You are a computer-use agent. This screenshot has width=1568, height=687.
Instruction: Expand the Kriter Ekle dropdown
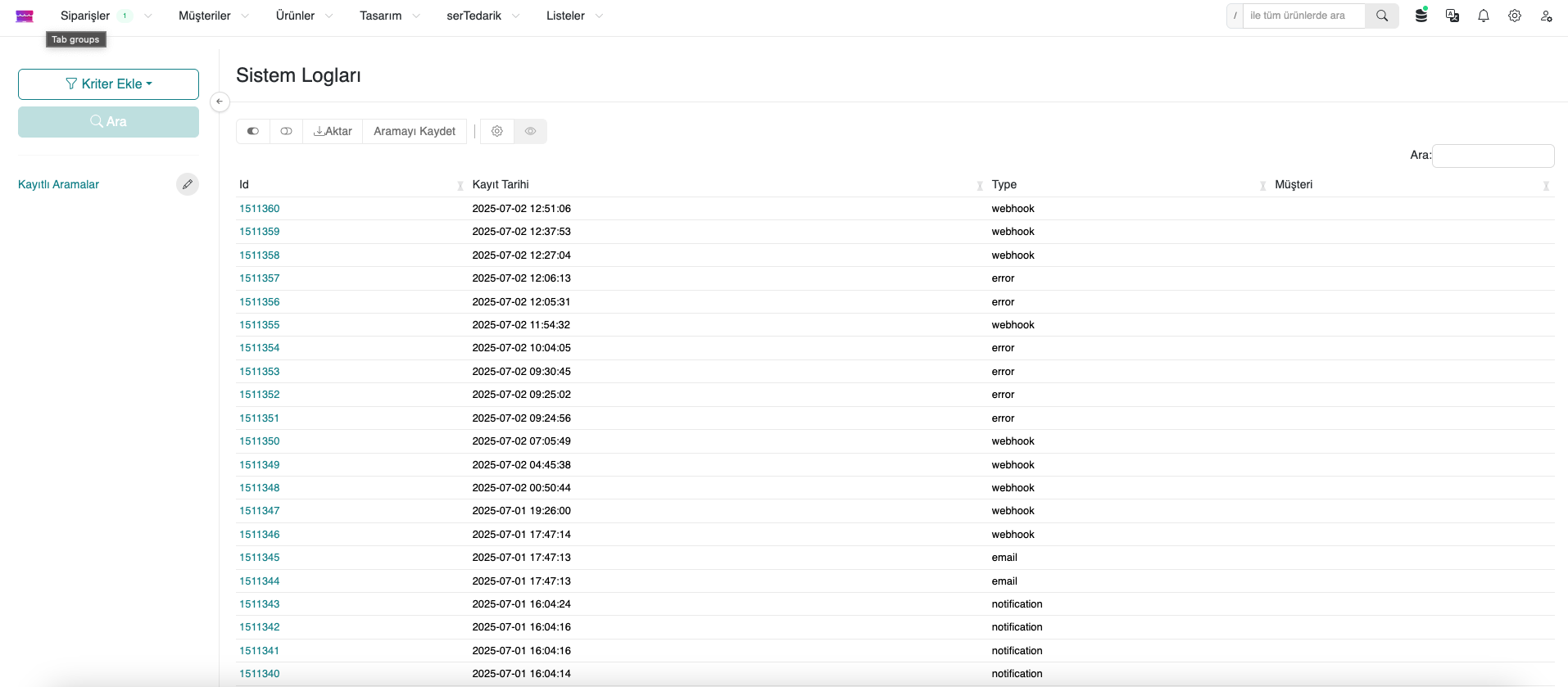click(x=108, y=84)
